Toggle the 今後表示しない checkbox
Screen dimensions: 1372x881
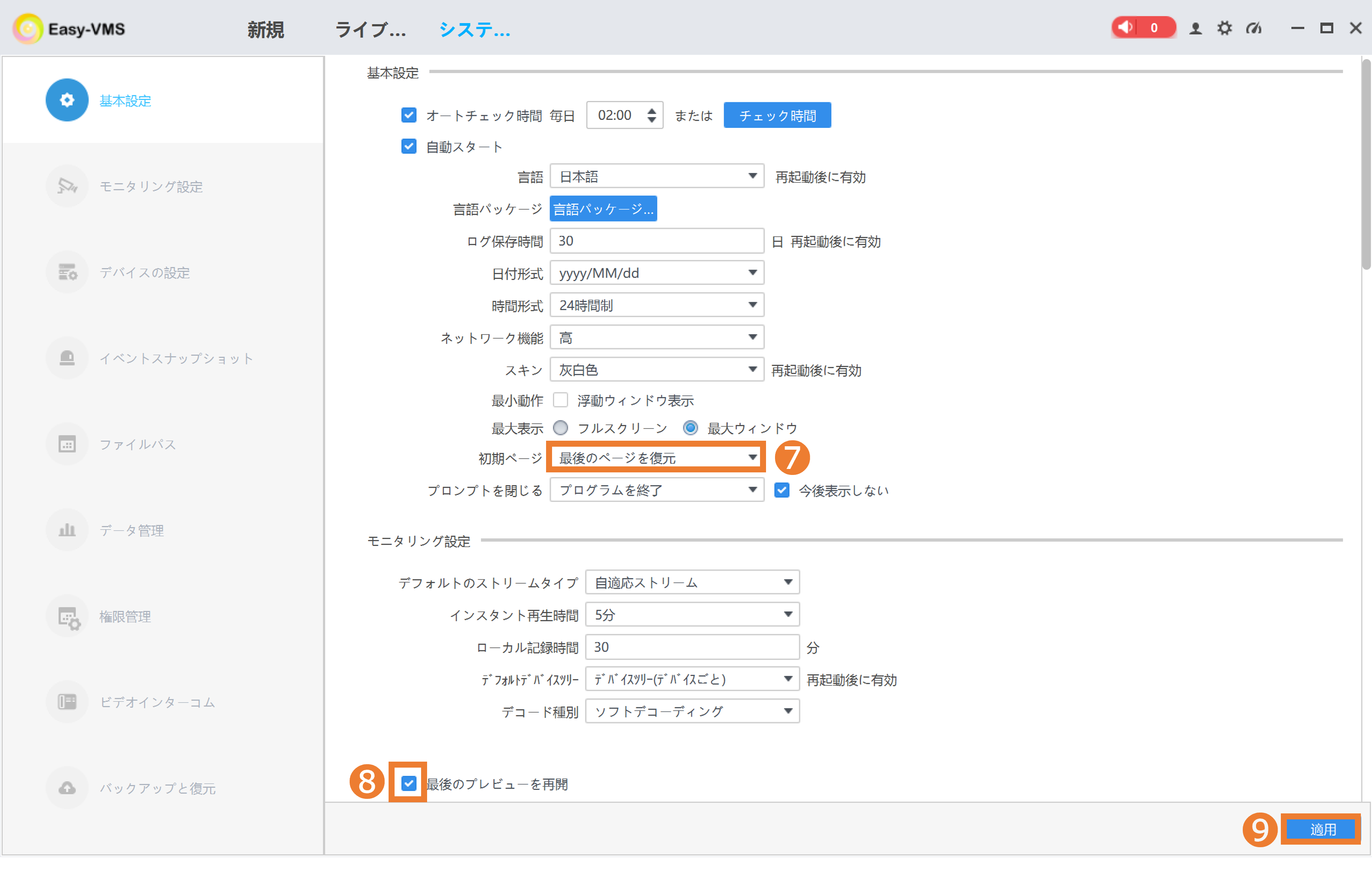tap(781, 490)
